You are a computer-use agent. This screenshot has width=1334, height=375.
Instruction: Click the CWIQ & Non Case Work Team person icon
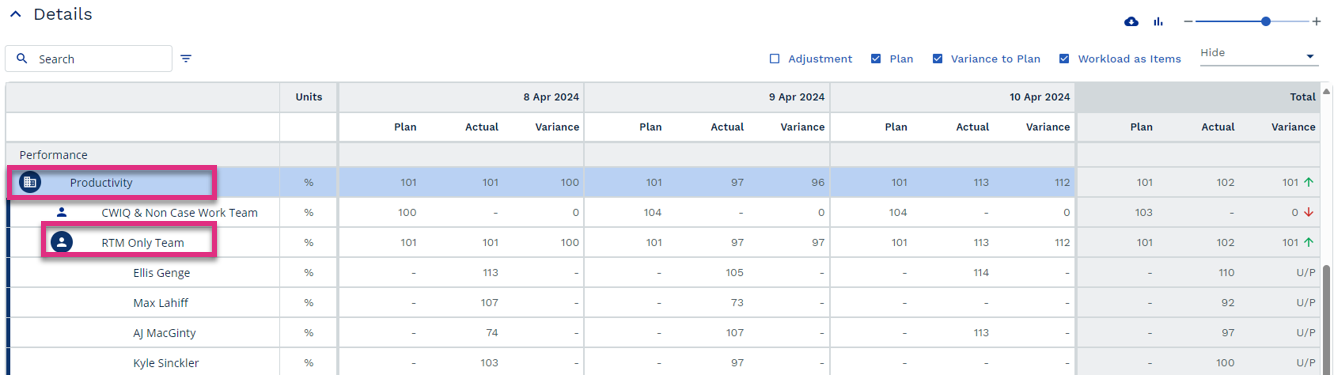click(62, 212)
